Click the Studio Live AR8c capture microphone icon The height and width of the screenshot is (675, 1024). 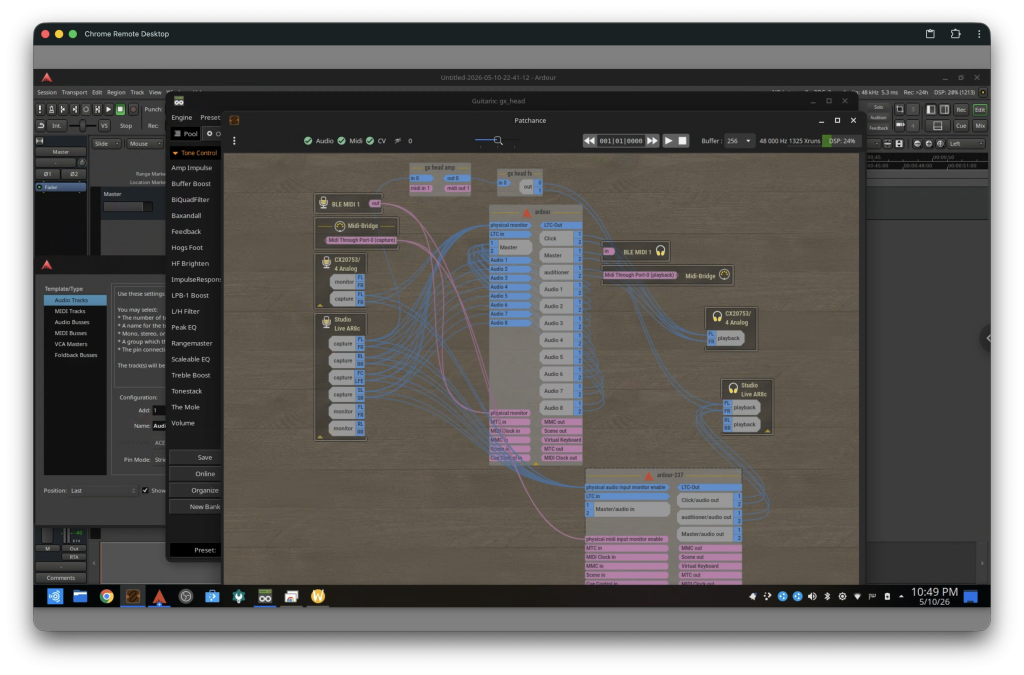click(326, 322)
